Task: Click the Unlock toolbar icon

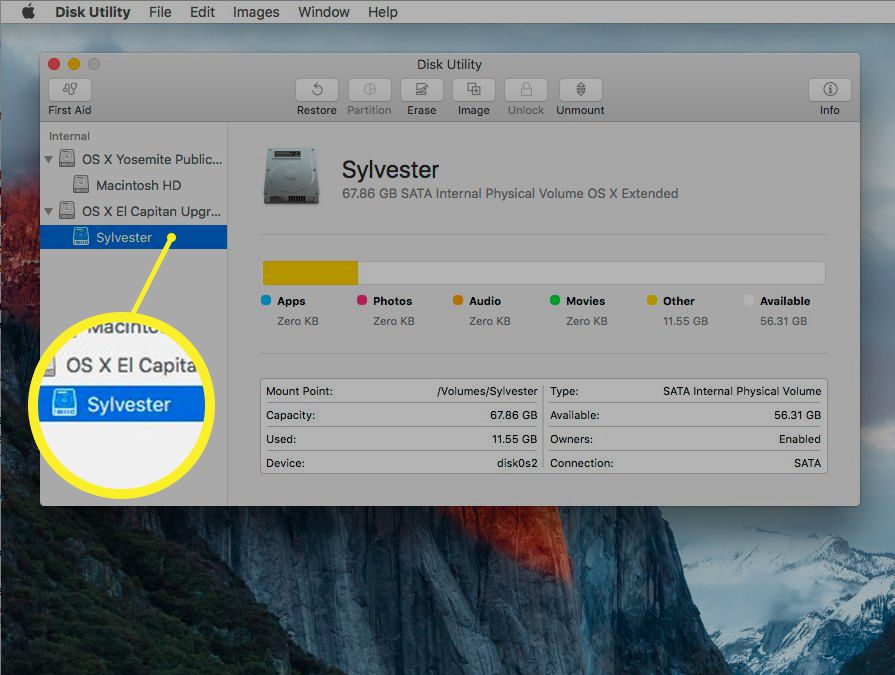Action: click(525, 90)
